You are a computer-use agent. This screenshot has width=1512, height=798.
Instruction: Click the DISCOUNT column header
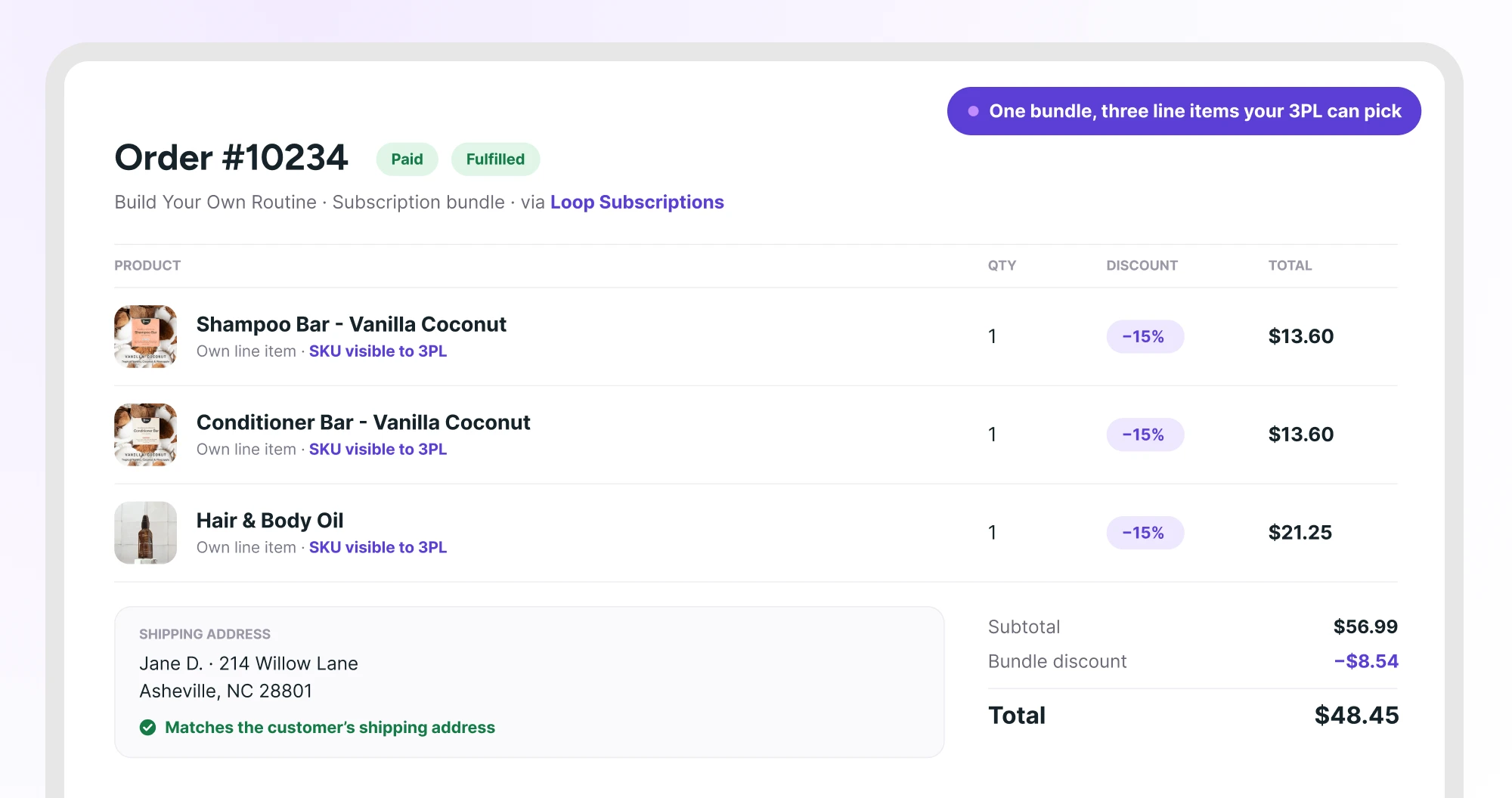point(1142,265)
